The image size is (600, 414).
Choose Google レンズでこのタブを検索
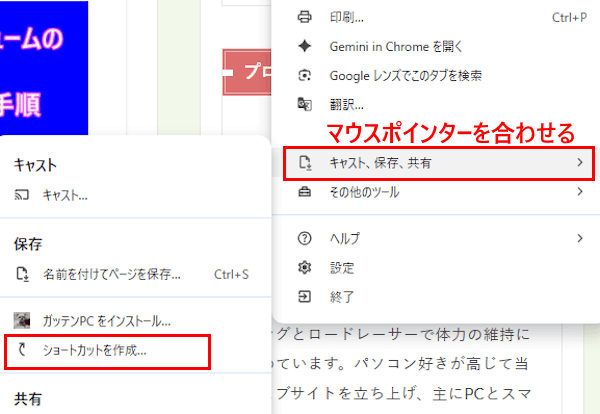tap(436, 75)
